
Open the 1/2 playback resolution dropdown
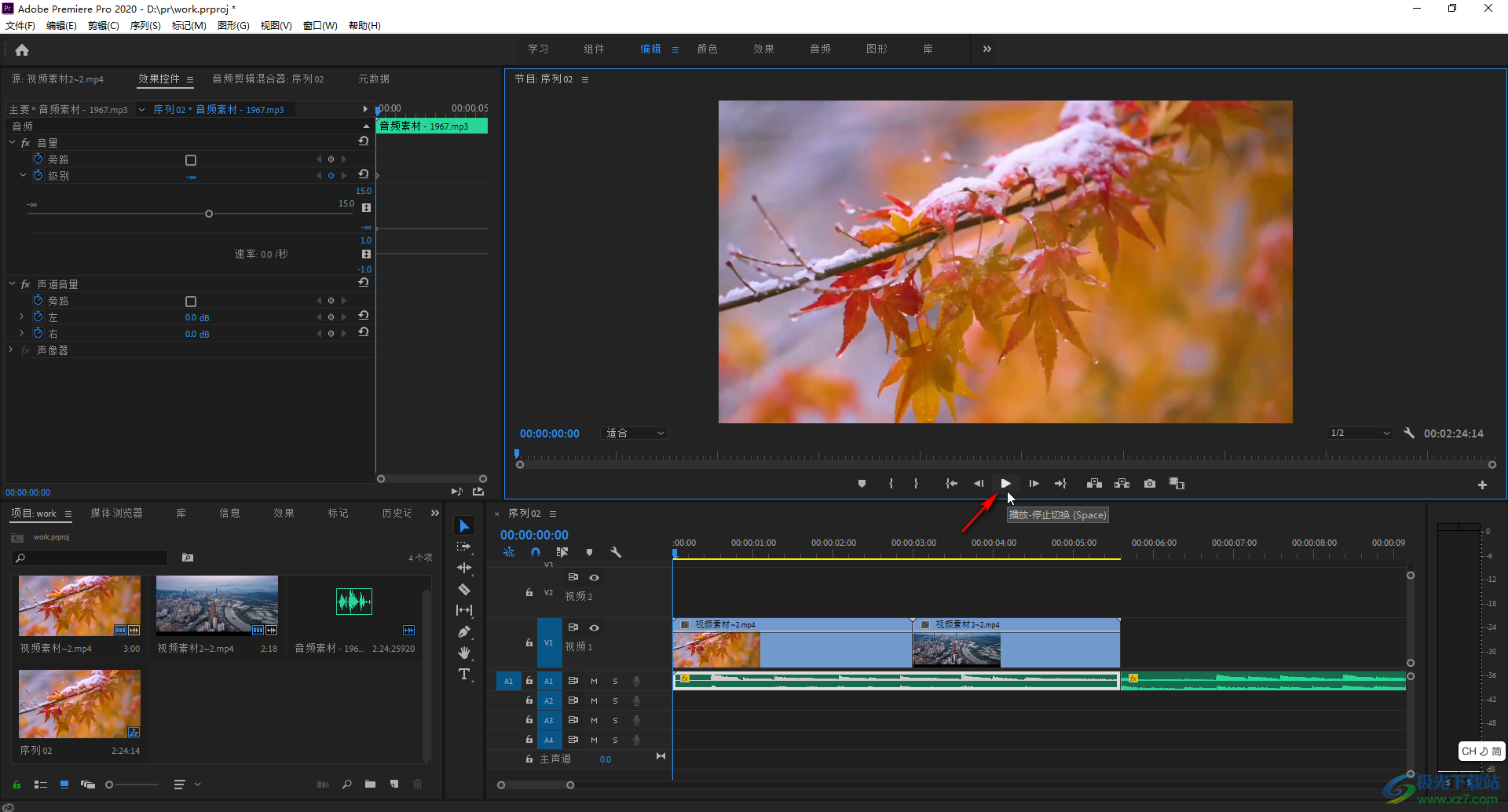coord(1360,433)
